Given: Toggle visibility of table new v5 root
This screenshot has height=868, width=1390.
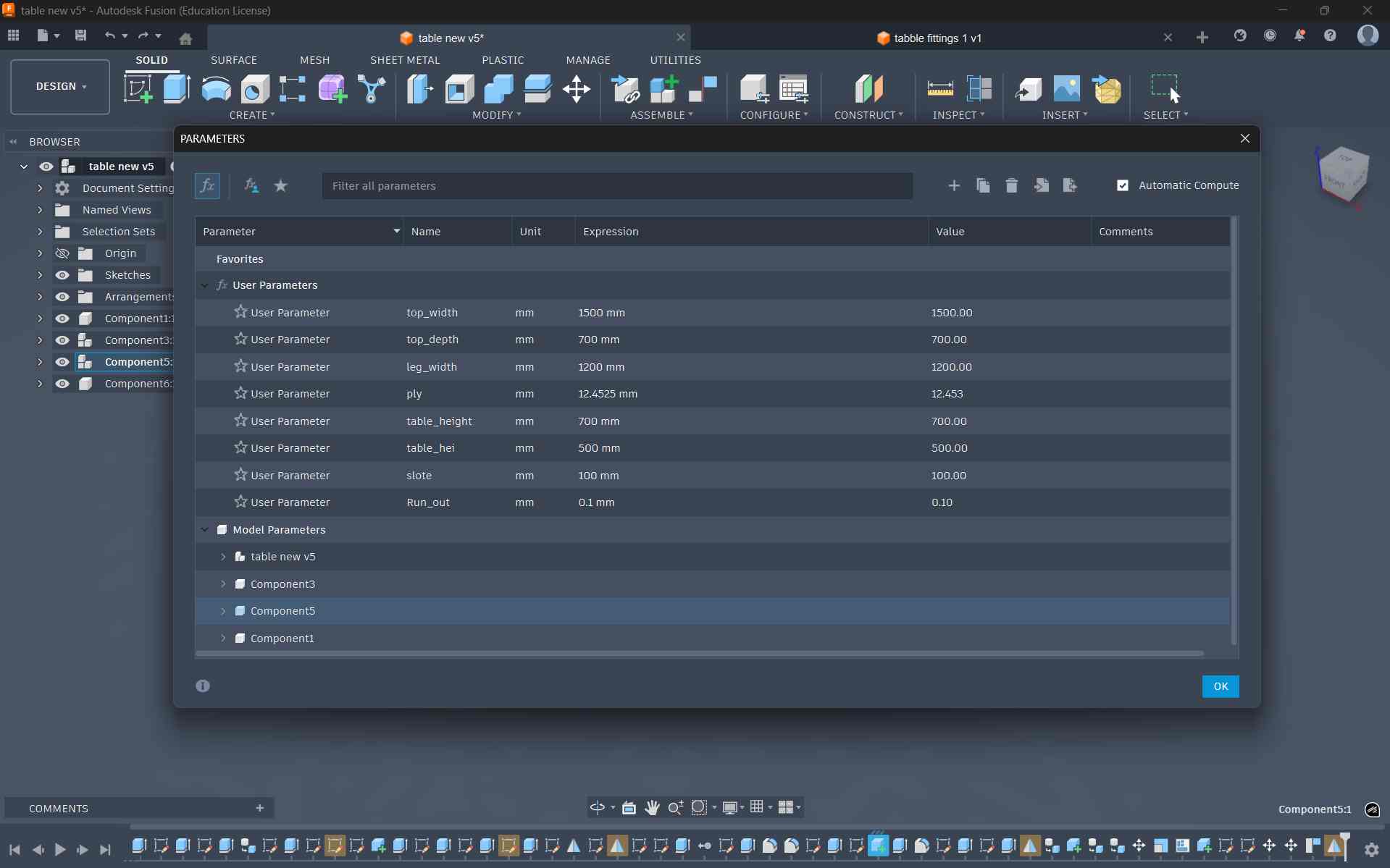Looking at the screenshot, I should pos(46,167).
